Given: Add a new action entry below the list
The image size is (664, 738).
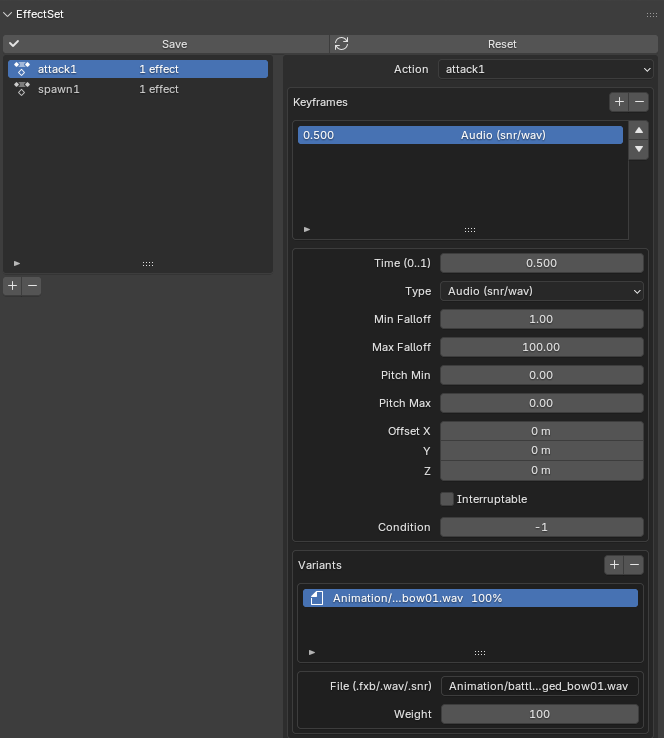Looking at the screenshot, I should click(x=13, y=286).
